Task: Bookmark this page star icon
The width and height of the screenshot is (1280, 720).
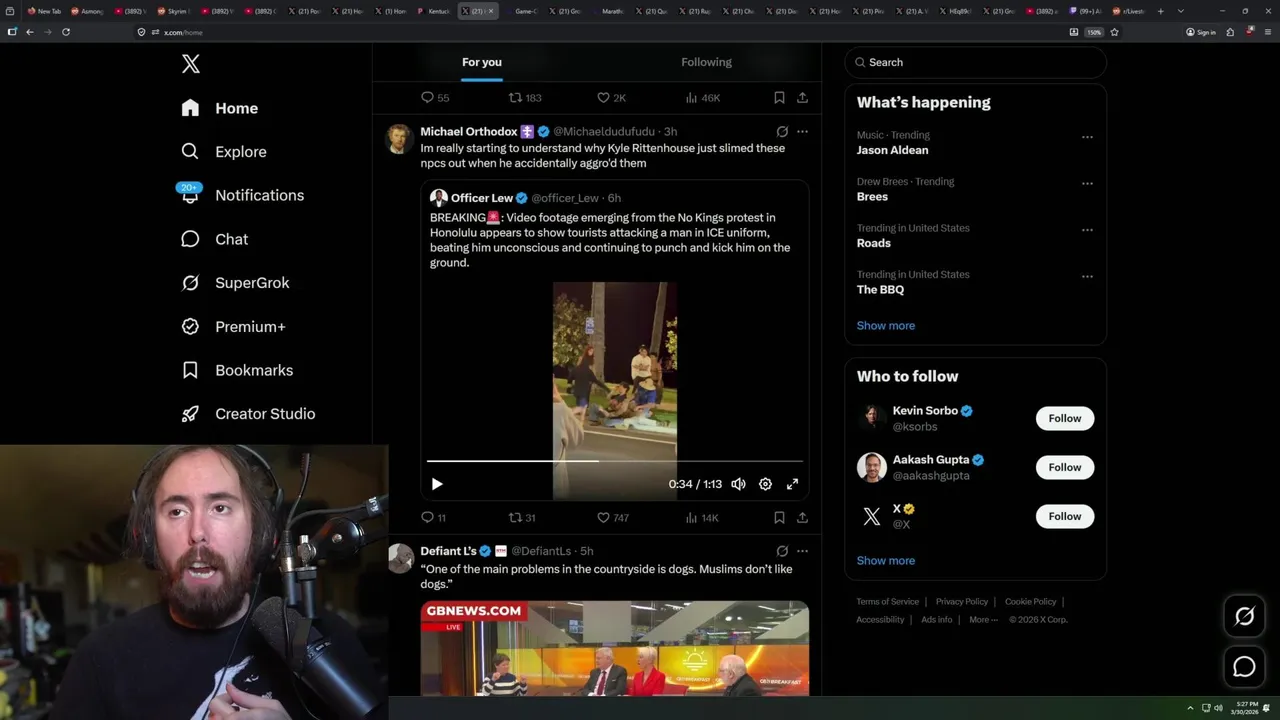Action: (1114, 32)
